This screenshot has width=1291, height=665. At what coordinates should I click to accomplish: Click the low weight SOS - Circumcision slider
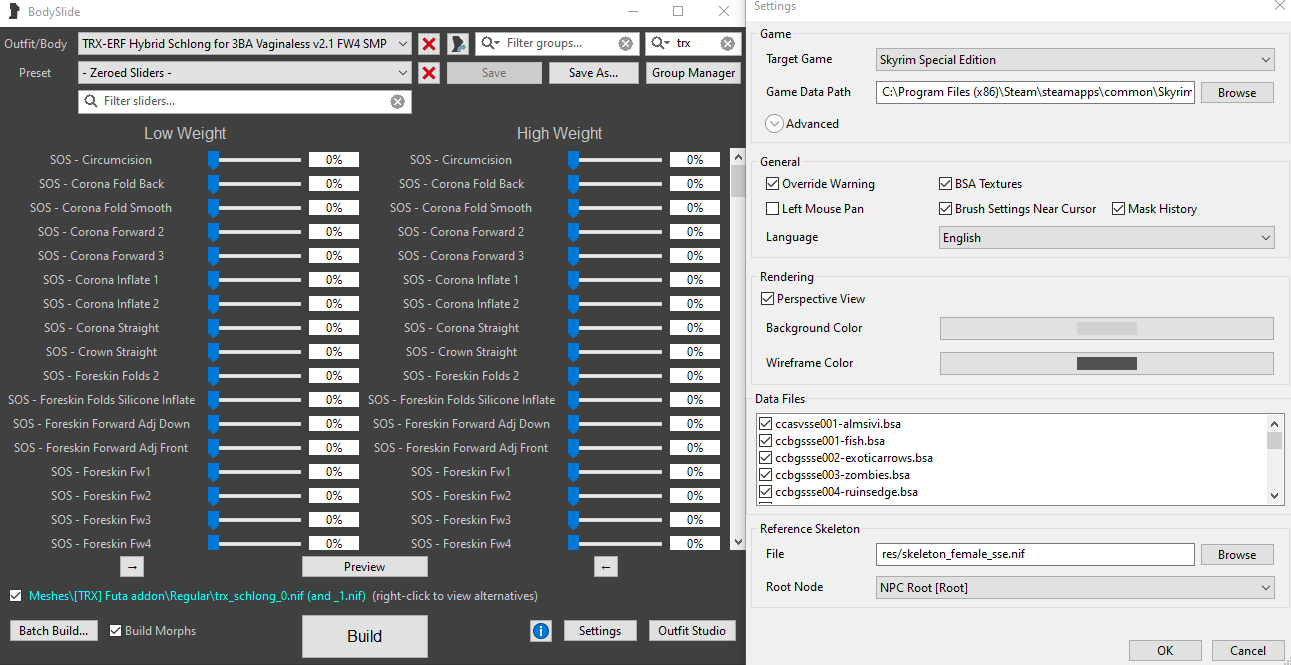[254, 160]
